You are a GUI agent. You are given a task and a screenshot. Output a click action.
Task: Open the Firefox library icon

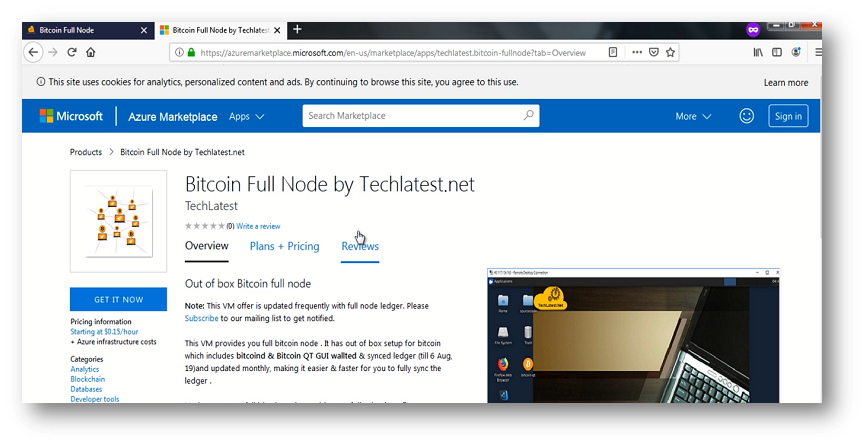click(758, 52)
